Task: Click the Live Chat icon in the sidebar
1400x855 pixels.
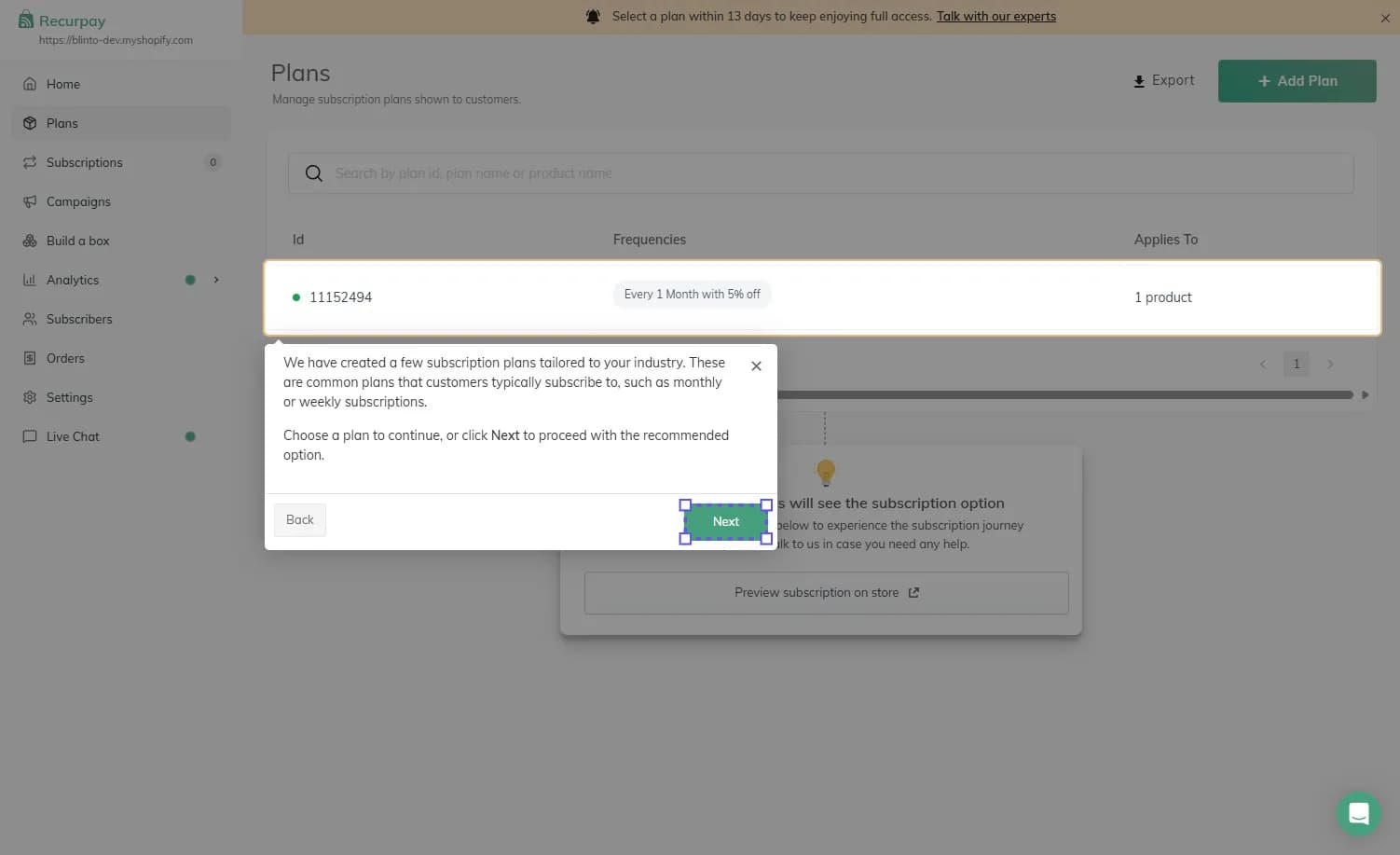Action: pos(30,436)
